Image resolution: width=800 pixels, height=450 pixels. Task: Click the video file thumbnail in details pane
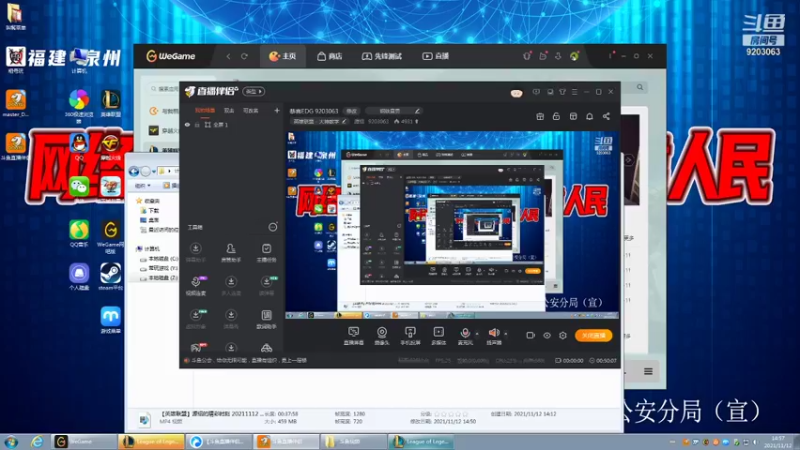pos(144,419)
